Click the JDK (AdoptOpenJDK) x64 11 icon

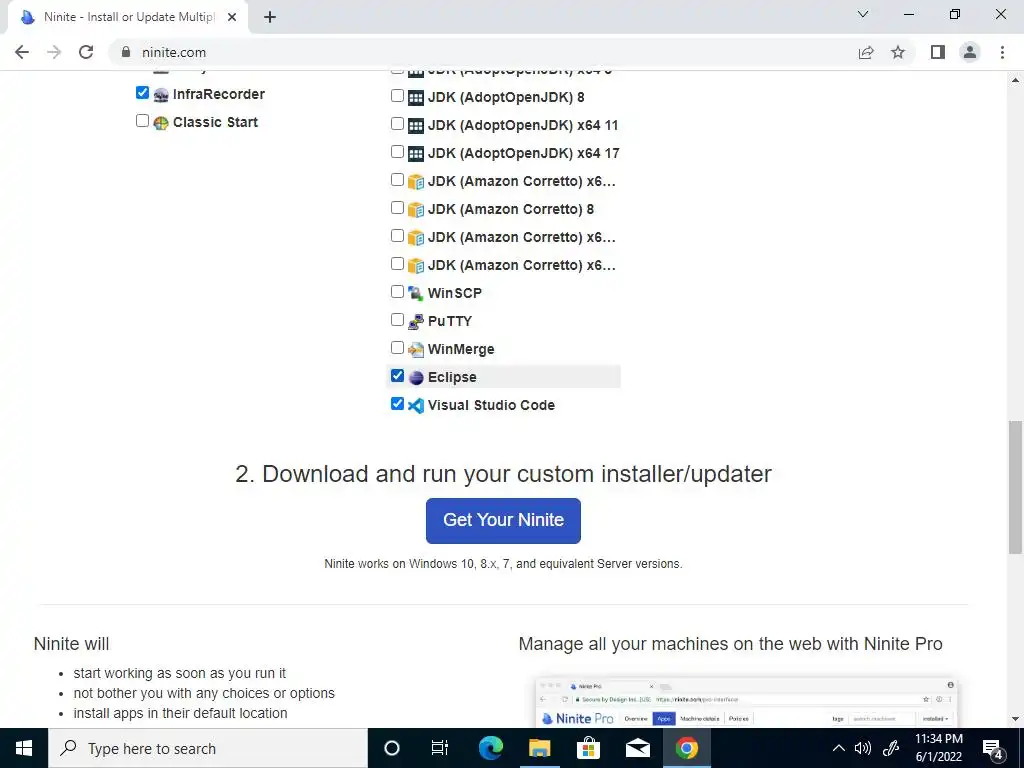(x=416, y=126)
